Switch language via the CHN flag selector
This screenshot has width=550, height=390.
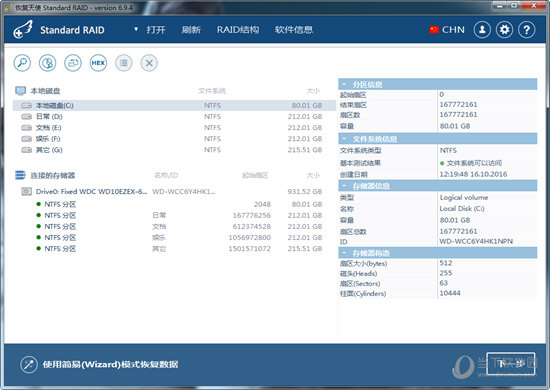(x=447, y=30)
